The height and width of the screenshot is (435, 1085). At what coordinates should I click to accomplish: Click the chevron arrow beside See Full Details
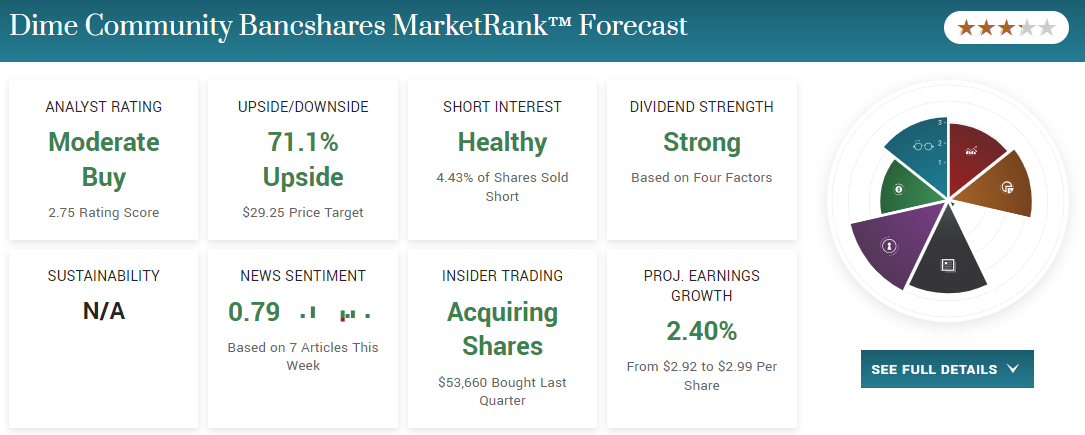1013,369
